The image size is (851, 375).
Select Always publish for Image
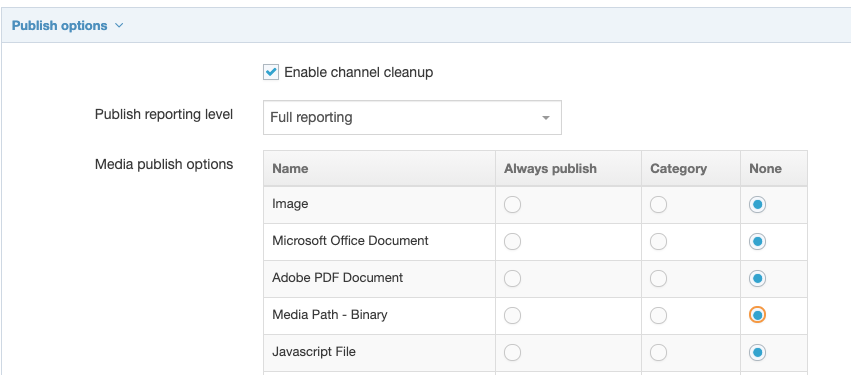[x=512, y=205]
